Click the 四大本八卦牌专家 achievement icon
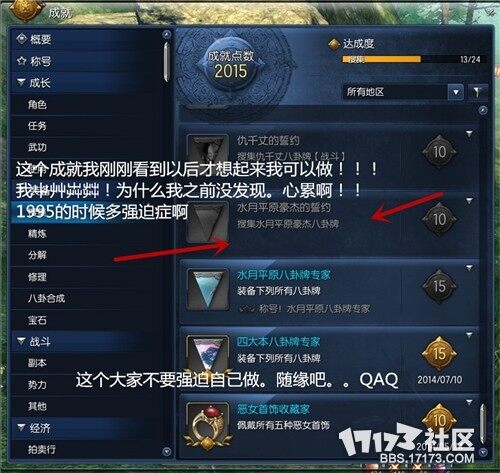 (x=208, y=354)
